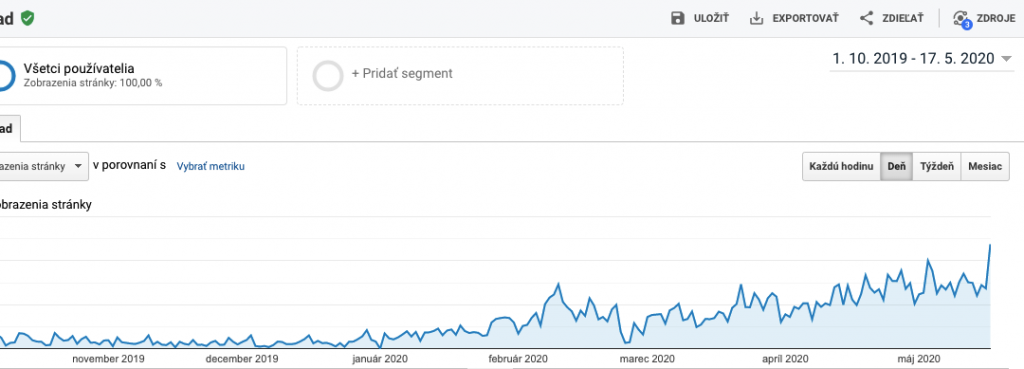
Task: Switch chart to Týždeň view
Action: 936,167
